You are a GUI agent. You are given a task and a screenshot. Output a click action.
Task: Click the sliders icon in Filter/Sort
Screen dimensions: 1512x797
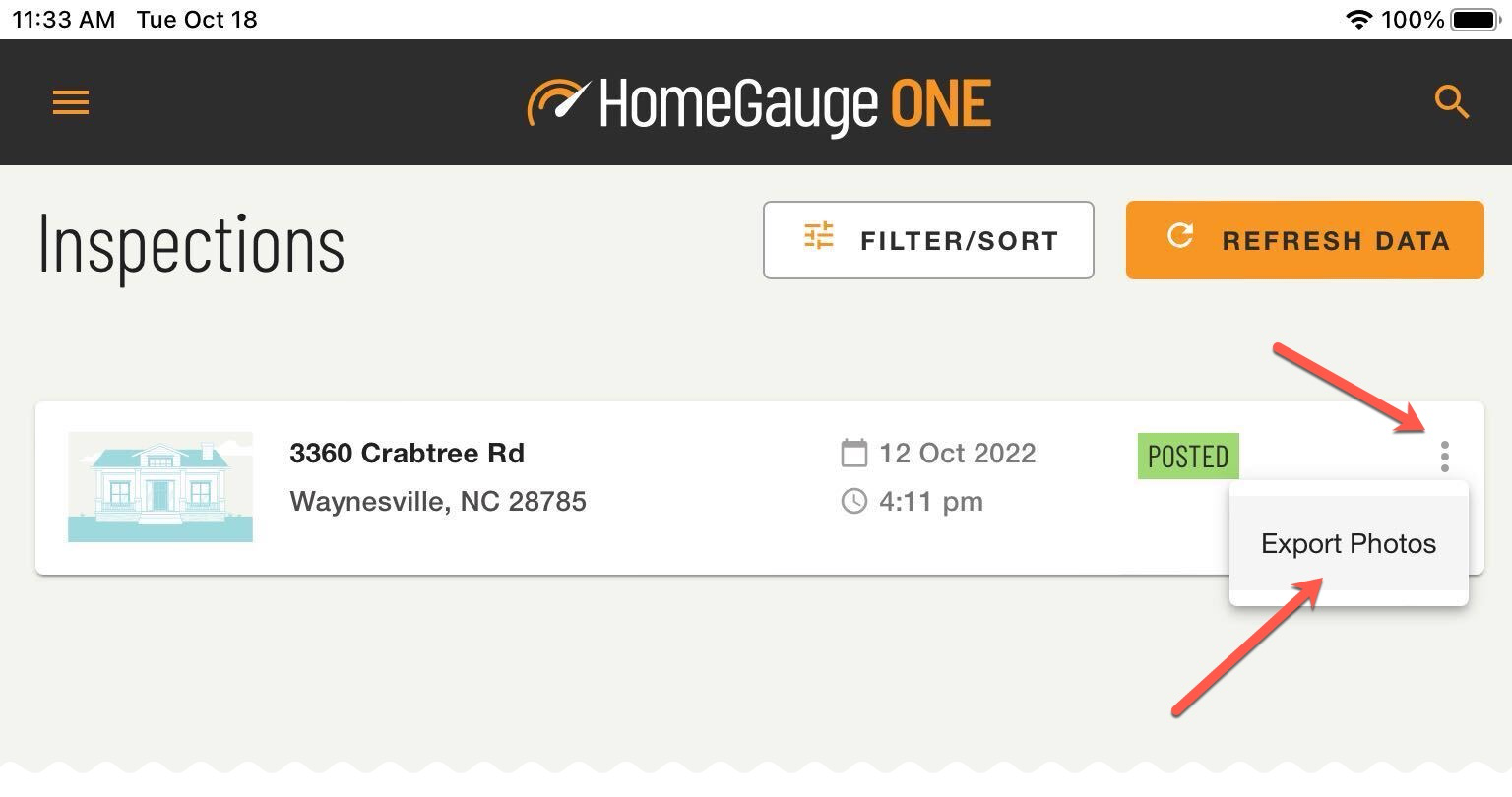[x=819, y=237]
